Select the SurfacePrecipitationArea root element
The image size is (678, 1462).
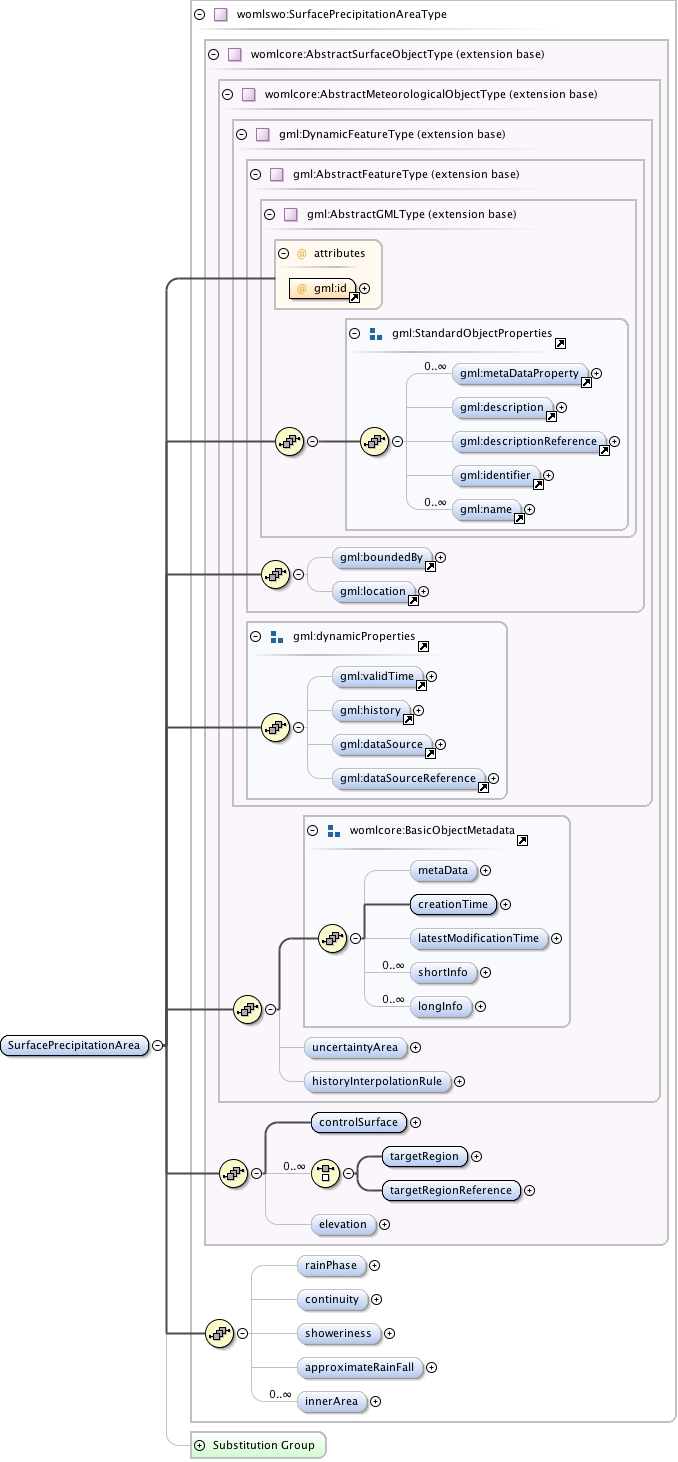tap(75, 1046)
